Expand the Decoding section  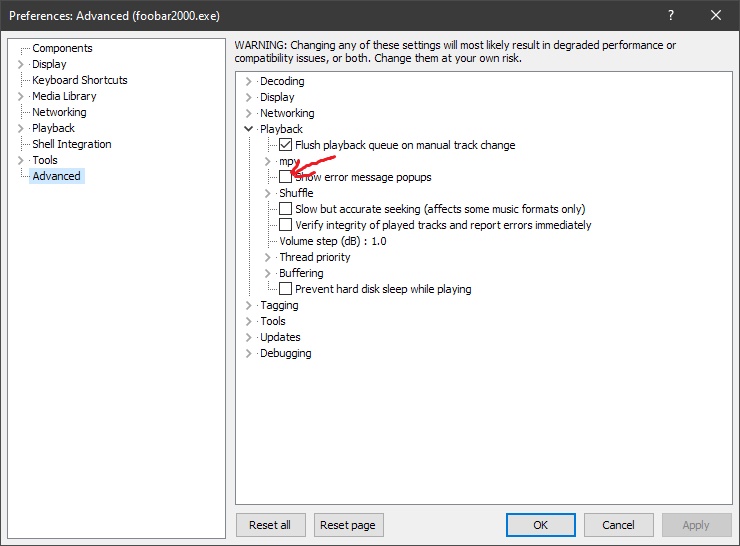pyautogui.click(x=248, y=81)
